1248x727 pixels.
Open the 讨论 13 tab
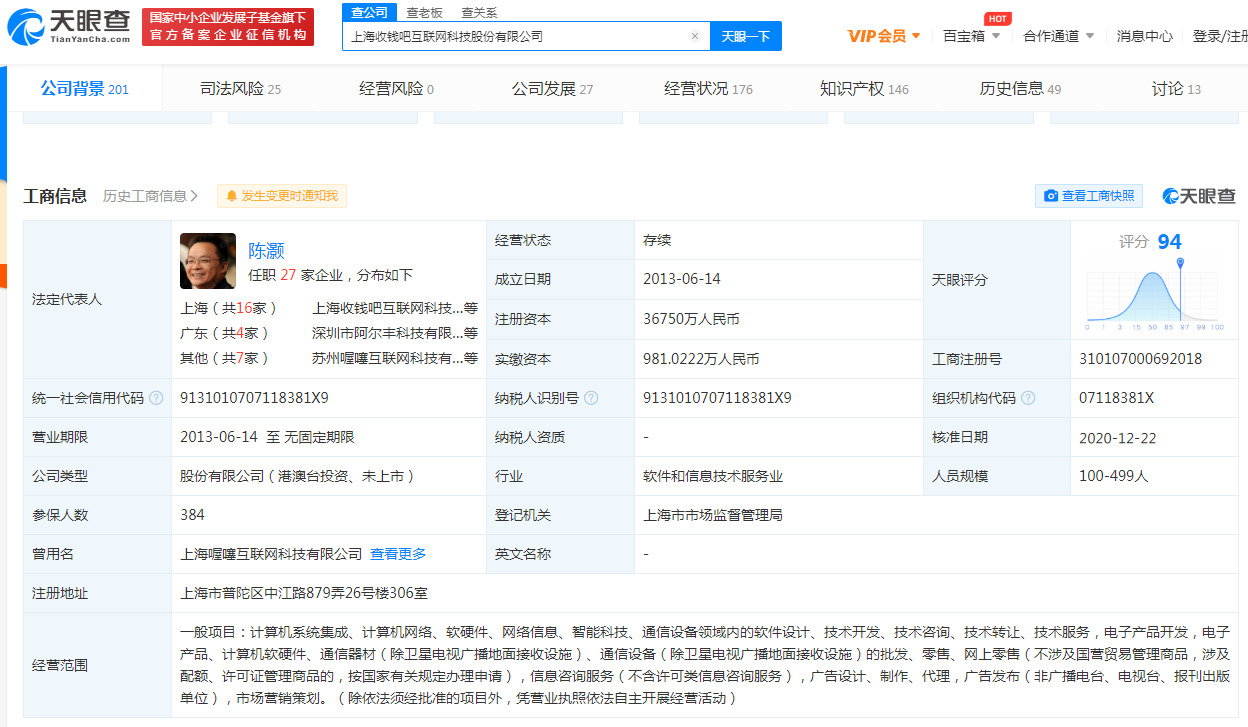[x=1177, y=89]
